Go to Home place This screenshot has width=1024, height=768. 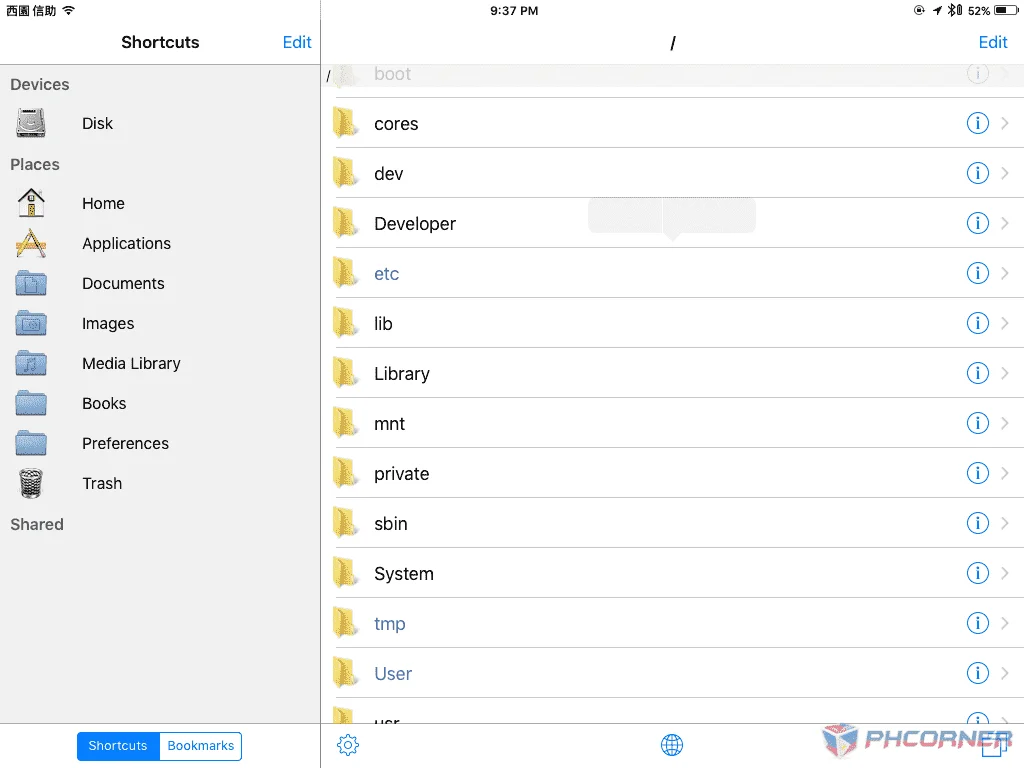103,203
